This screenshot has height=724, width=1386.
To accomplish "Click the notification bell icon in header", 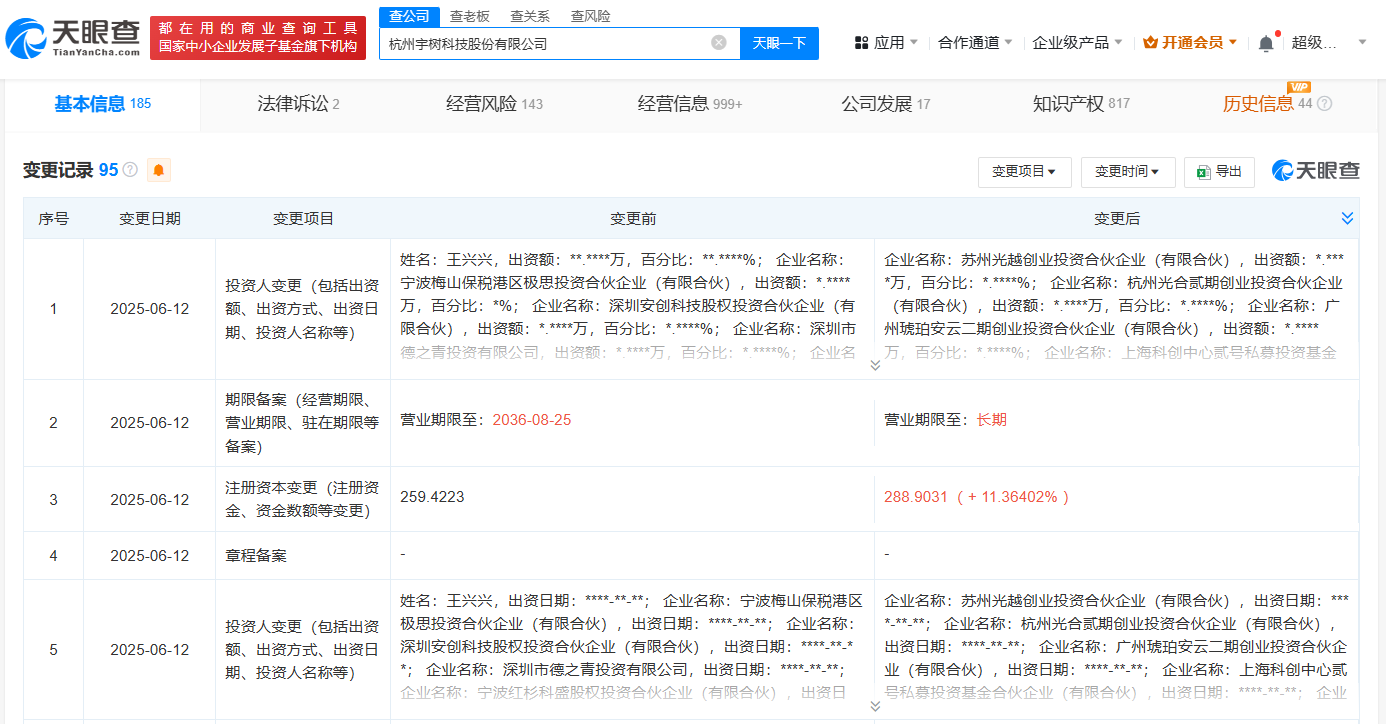I will [1266, 43].
